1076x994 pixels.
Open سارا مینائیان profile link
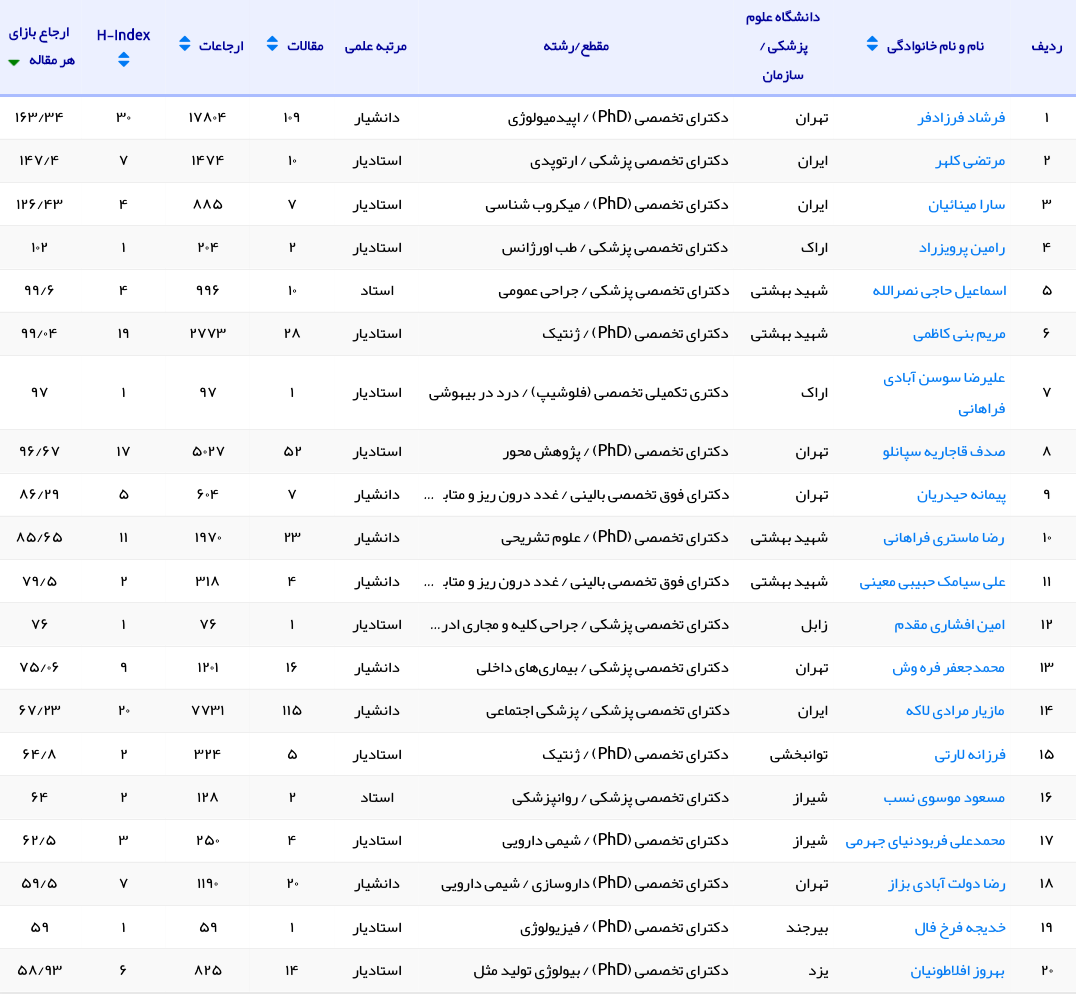tap(967, 205)
